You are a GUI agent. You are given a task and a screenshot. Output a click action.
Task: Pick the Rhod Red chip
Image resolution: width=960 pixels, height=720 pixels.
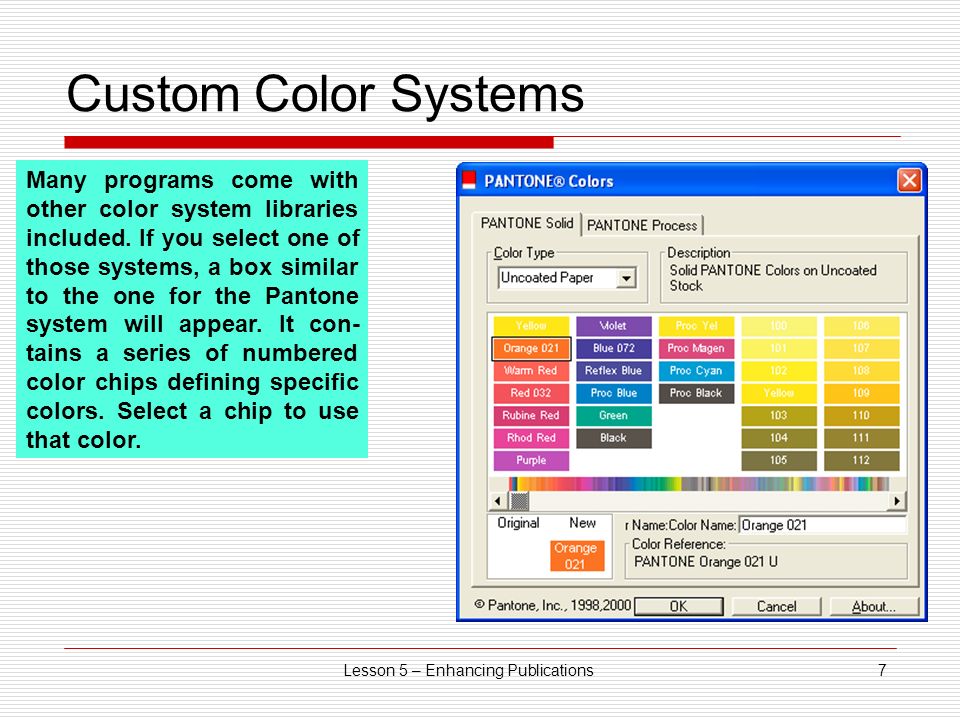(531, 438)
